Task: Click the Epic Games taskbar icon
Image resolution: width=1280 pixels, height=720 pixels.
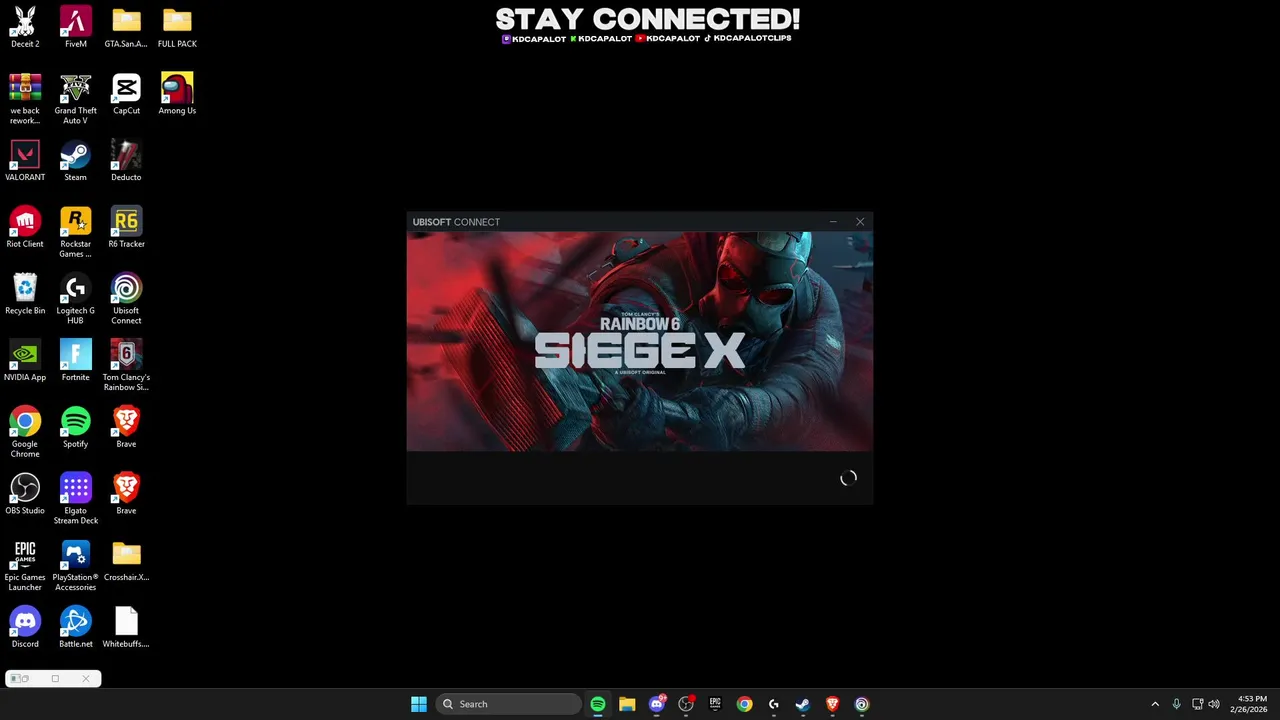Action: point(715,704)
